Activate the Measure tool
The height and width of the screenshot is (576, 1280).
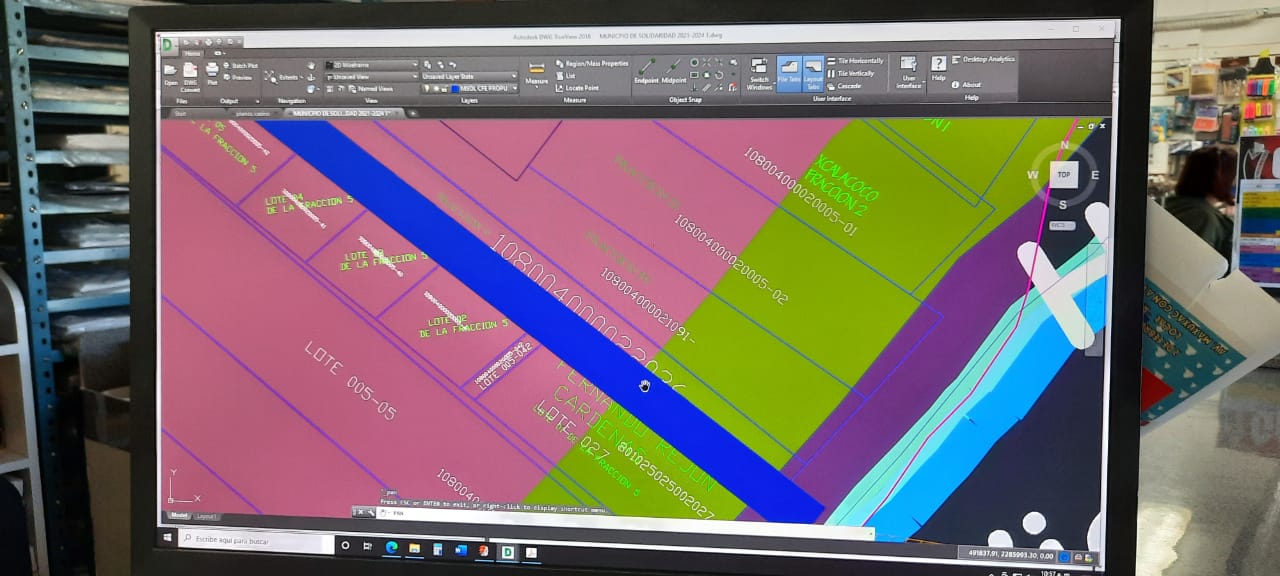click(537, 72)
